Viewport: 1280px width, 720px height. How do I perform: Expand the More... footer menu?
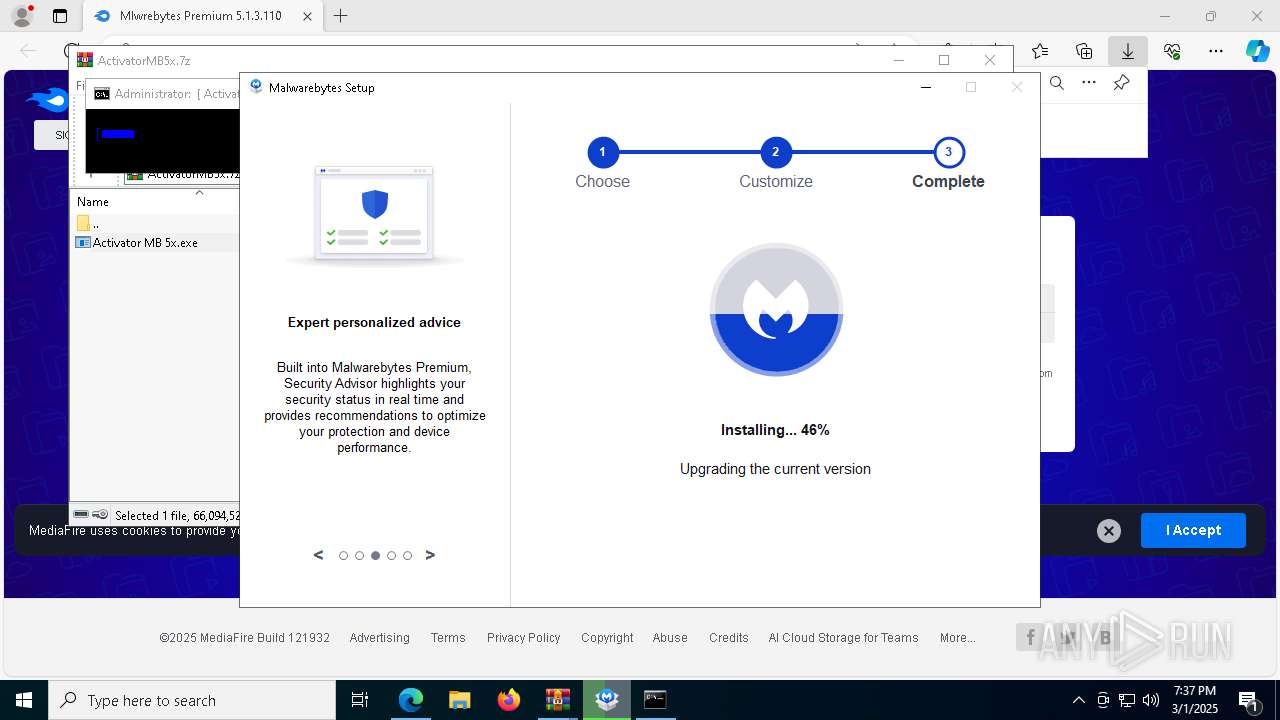[x=957, y=638]
